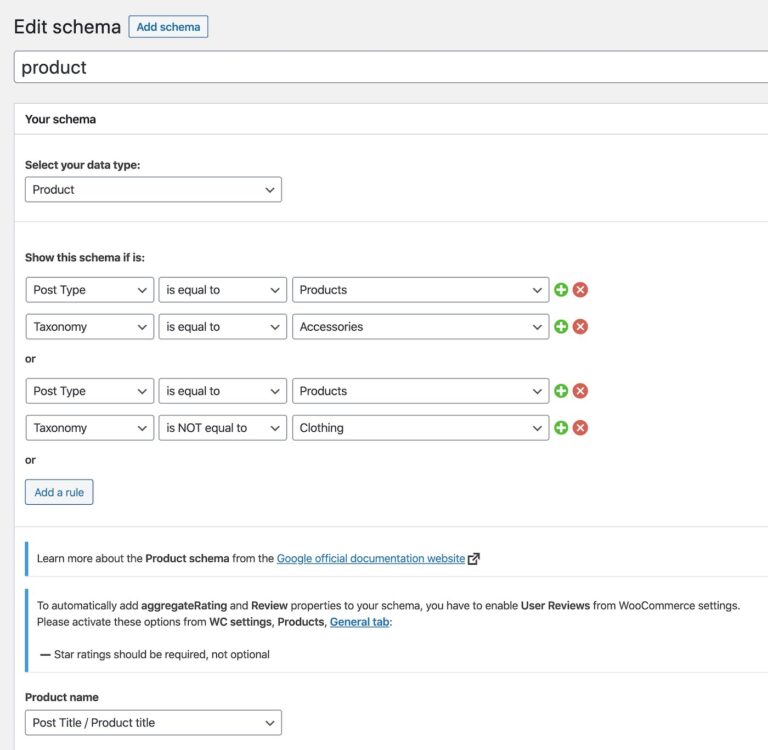Open the first Post Type condition dropdown

coord(90,290)
